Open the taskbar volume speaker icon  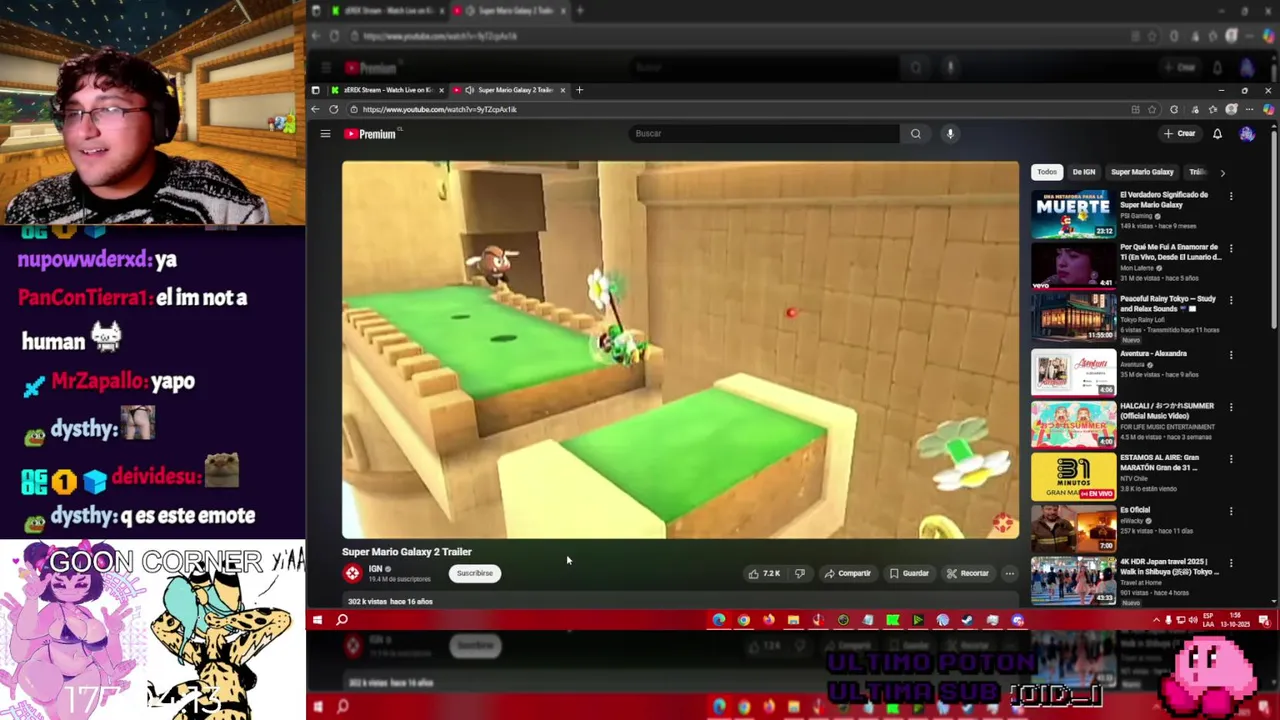point(1191,620)
